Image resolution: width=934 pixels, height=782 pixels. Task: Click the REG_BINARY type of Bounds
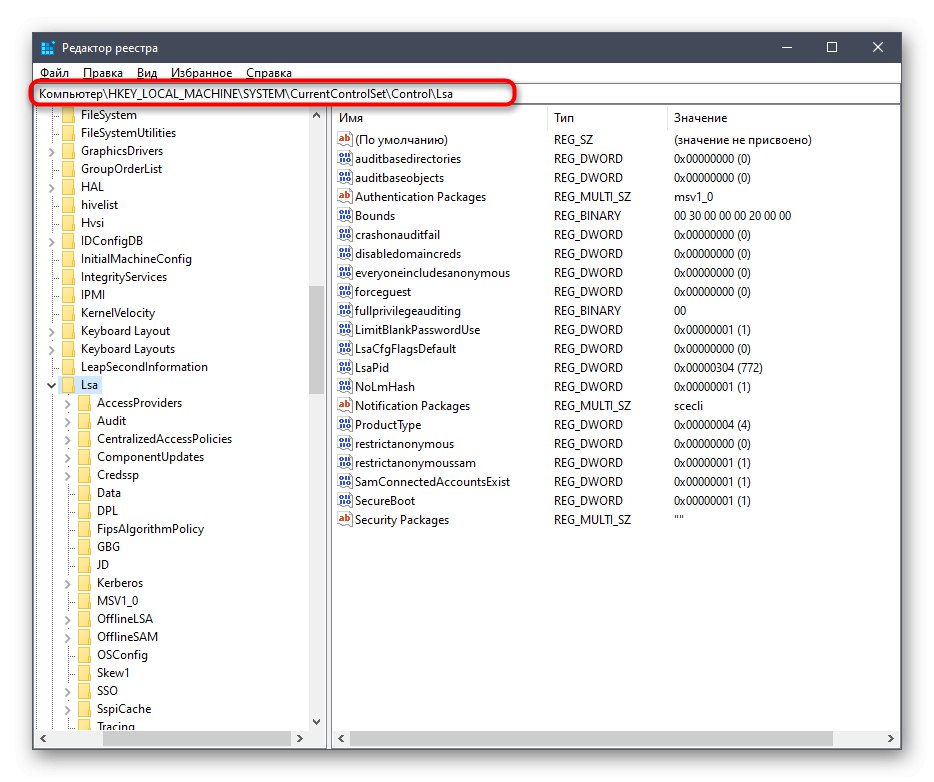[x=587, y=216]
